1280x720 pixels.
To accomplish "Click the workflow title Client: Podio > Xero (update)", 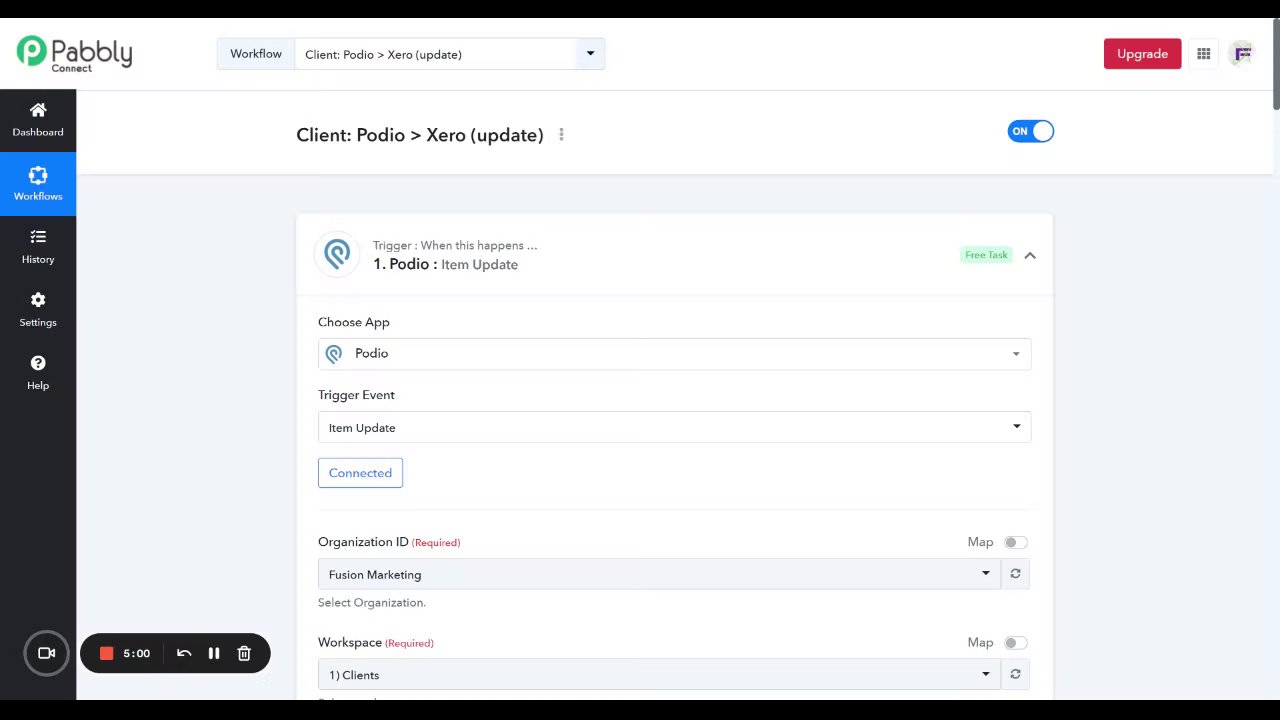I will (420, 135).
